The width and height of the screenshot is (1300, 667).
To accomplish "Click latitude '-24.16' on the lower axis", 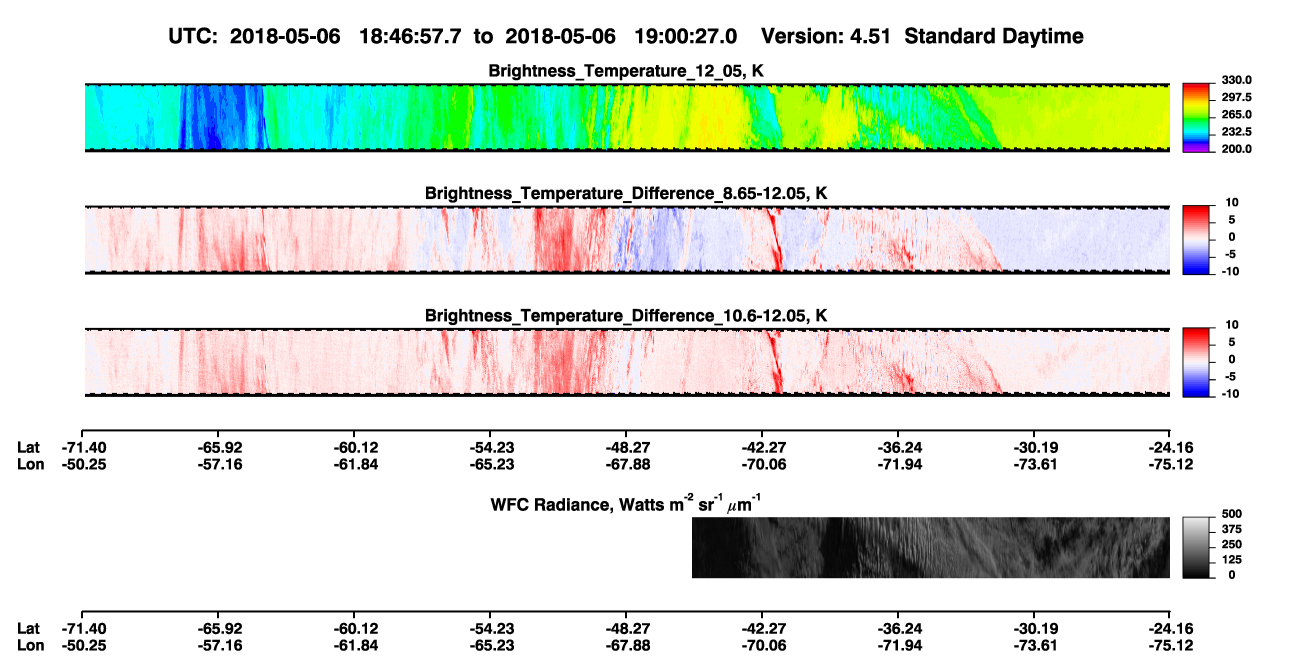I will point(1170,628).
